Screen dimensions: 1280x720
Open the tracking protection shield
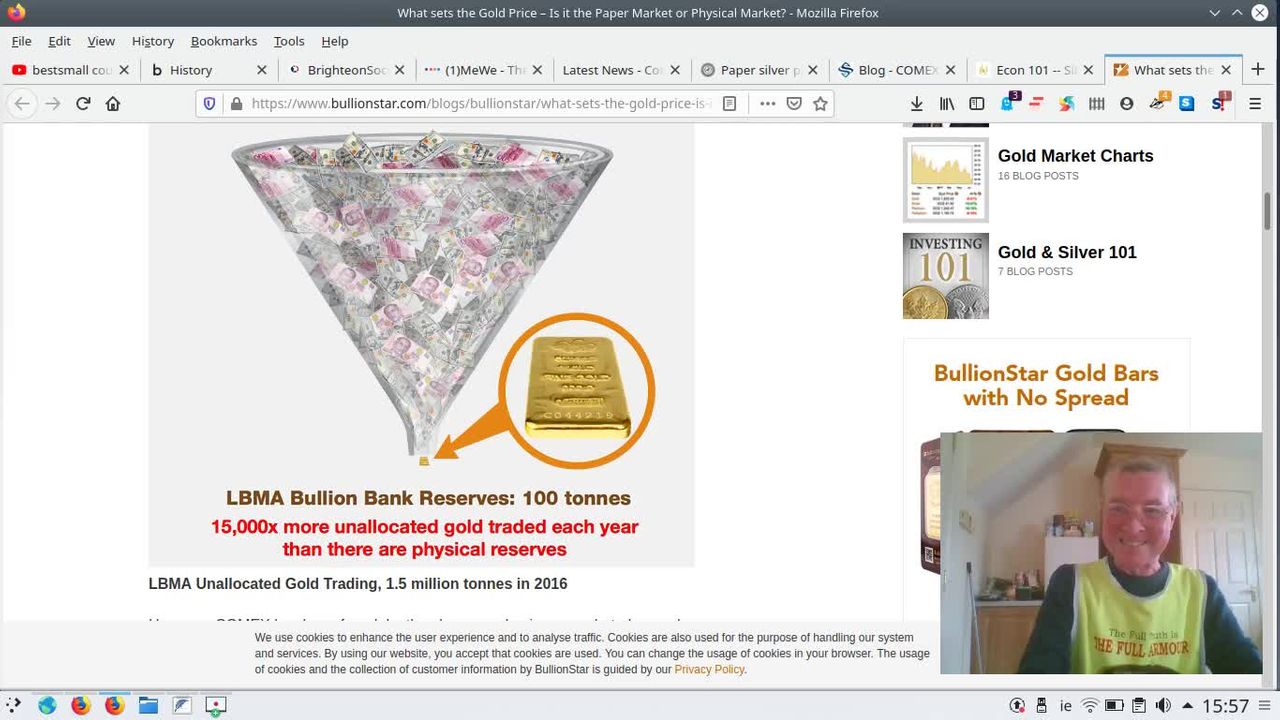[x=209, y=104]
